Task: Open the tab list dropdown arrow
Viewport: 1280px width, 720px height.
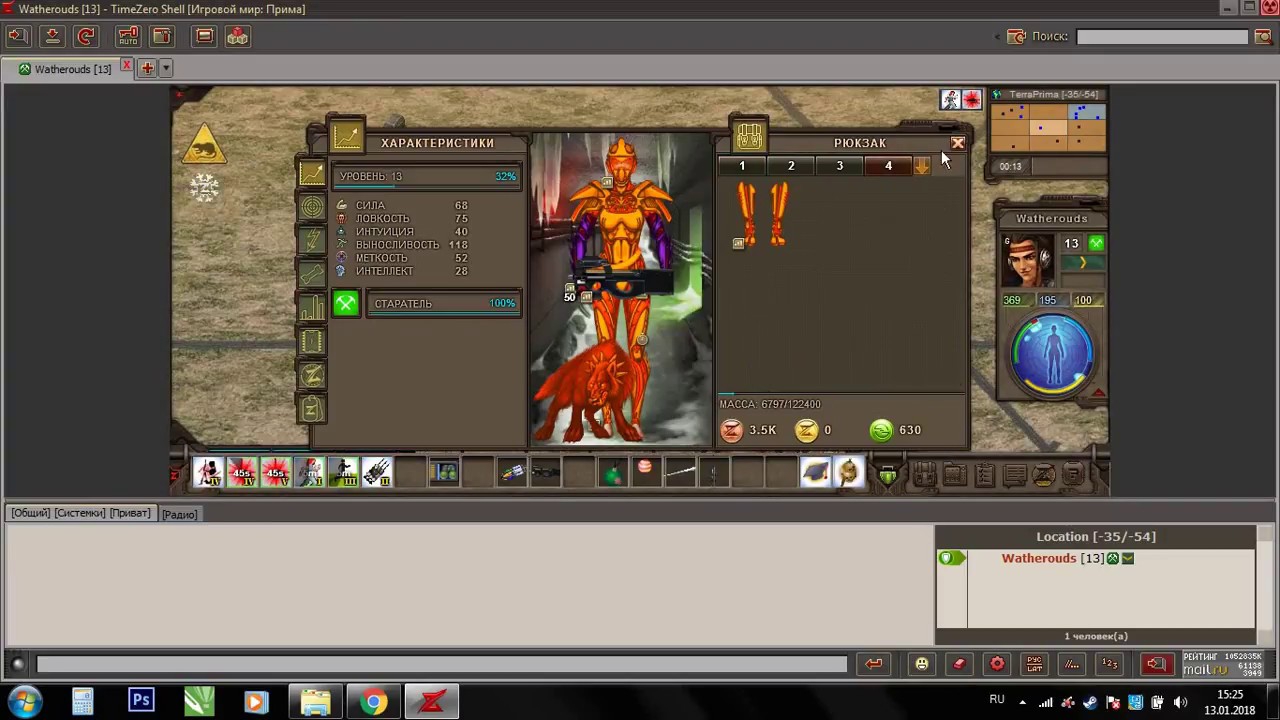Action: (166, 68)
